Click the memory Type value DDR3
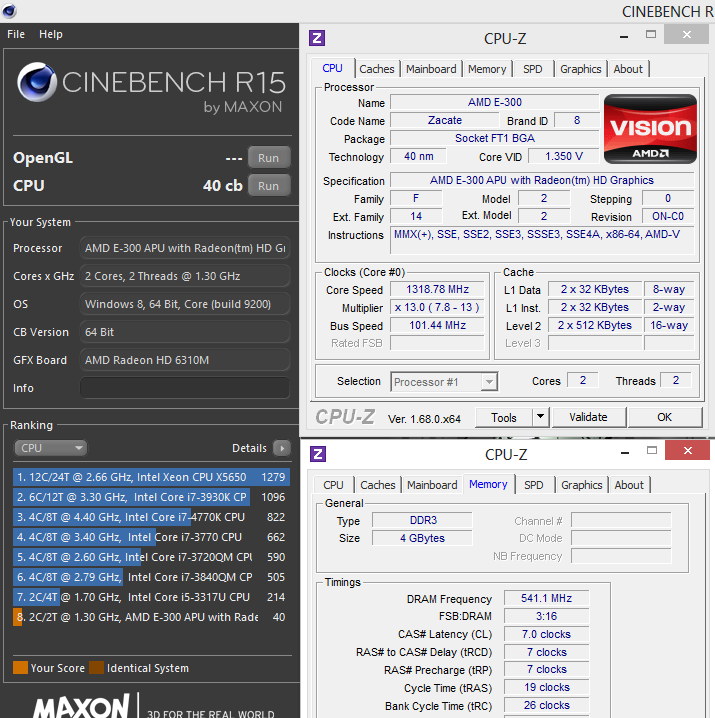Viewport: 715px width, 718px height. click(423, 521)
